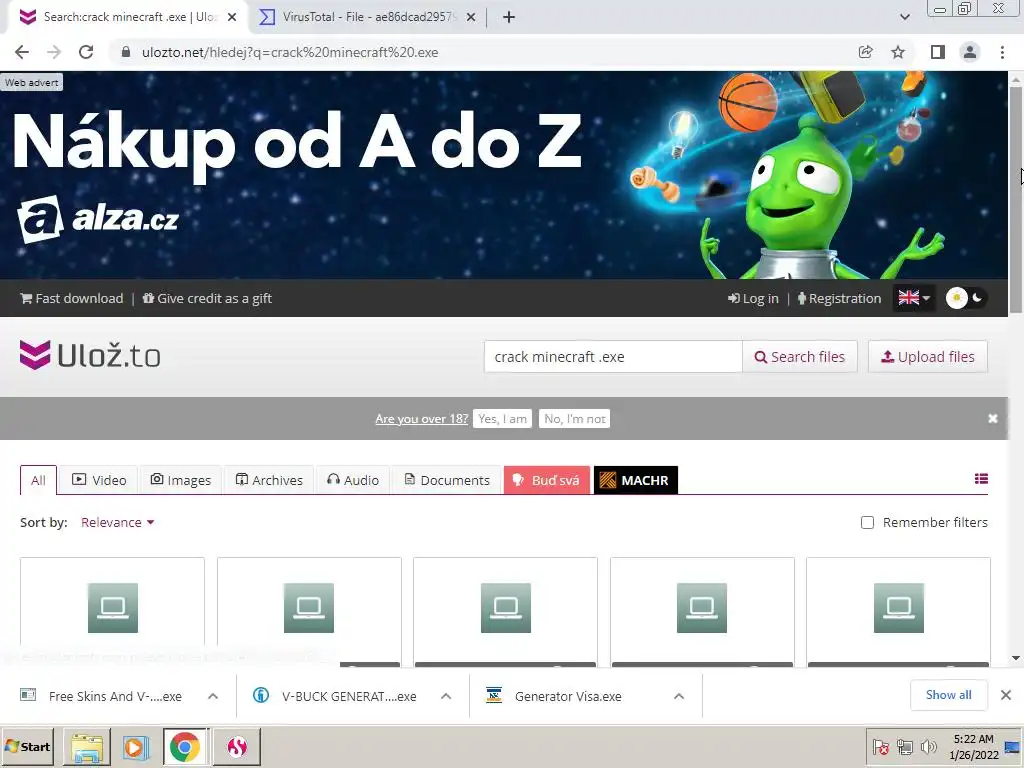
Task: Close the VirusTotal tab
Action: coord(471,17)
